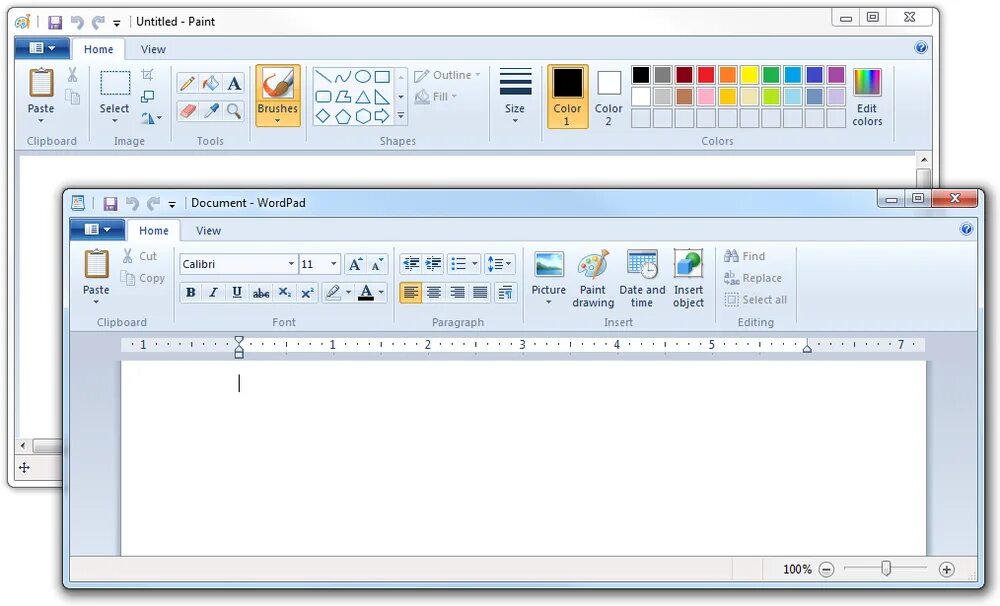Viewport: 1000px width, 606px height.
Task: Click Color 1 button in Paint
Action: 568,96
